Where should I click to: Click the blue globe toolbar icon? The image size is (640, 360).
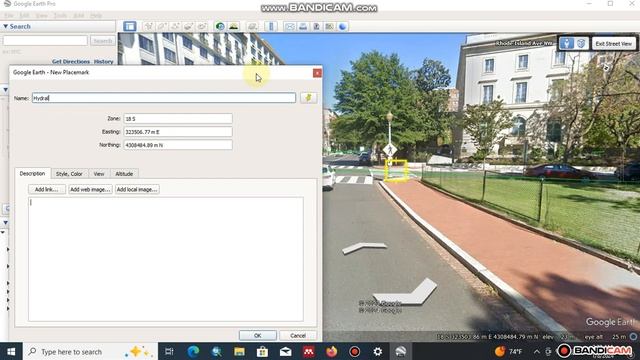pos(342,27)
